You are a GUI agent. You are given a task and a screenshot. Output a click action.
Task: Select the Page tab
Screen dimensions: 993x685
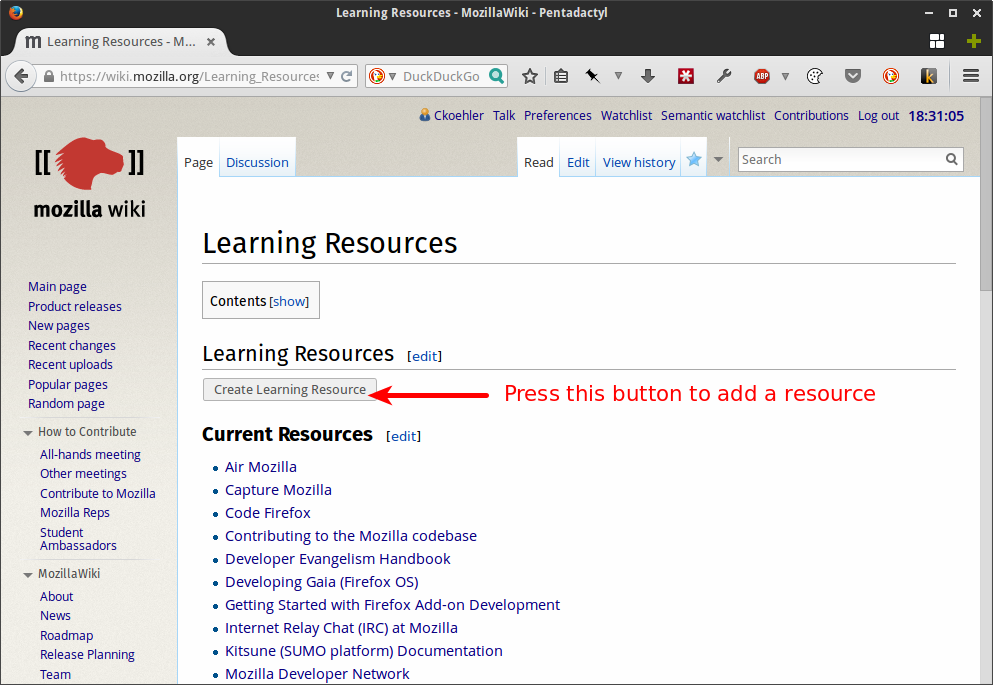tap(198, 163)
